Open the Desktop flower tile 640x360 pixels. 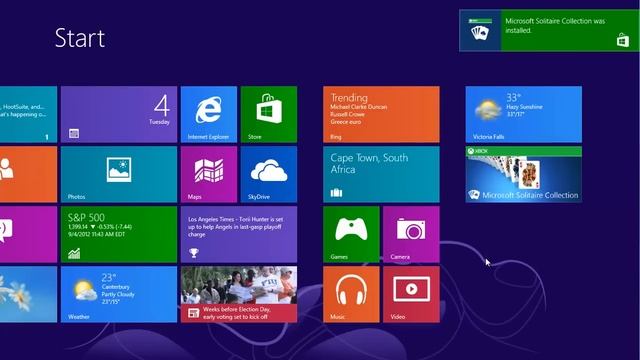coord(28,294)
